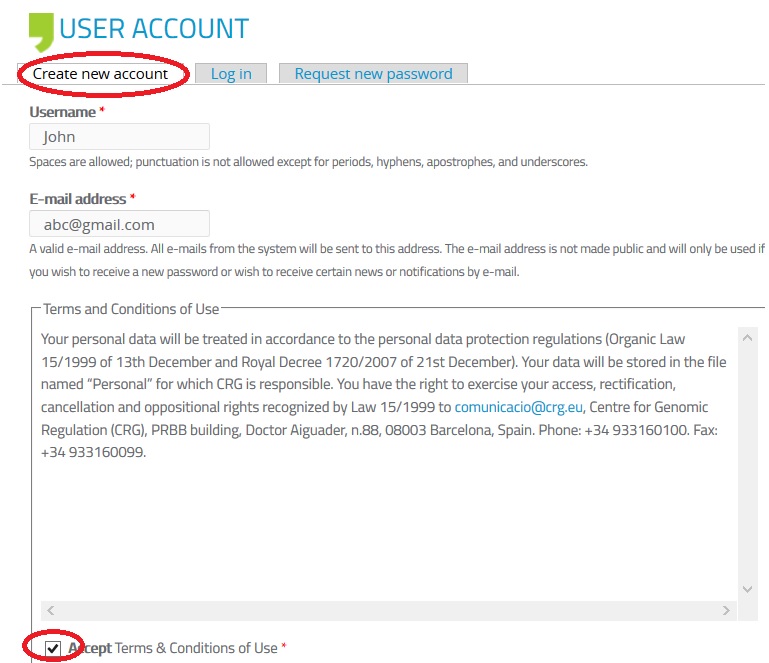Click the terms box scroll-down arrow
This screenshot has height=663, width=769.
coord(747,589)
